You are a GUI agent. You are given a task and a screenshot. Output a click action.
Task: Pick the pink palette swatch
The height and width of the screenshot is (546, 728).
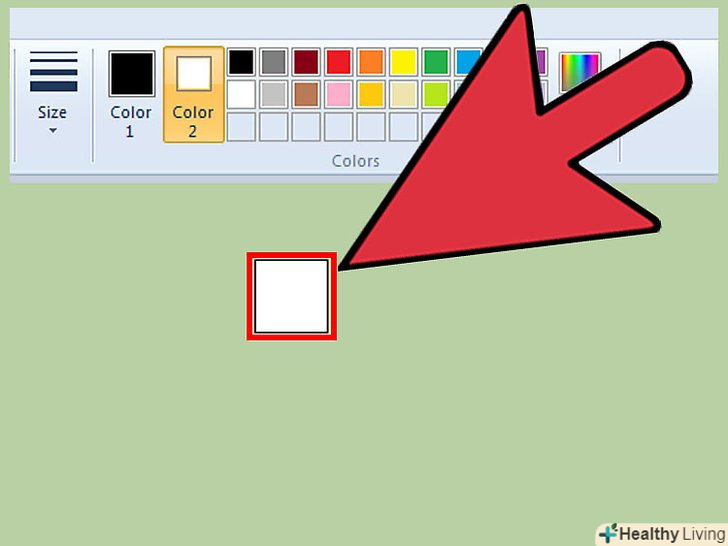tap(338, 94)
